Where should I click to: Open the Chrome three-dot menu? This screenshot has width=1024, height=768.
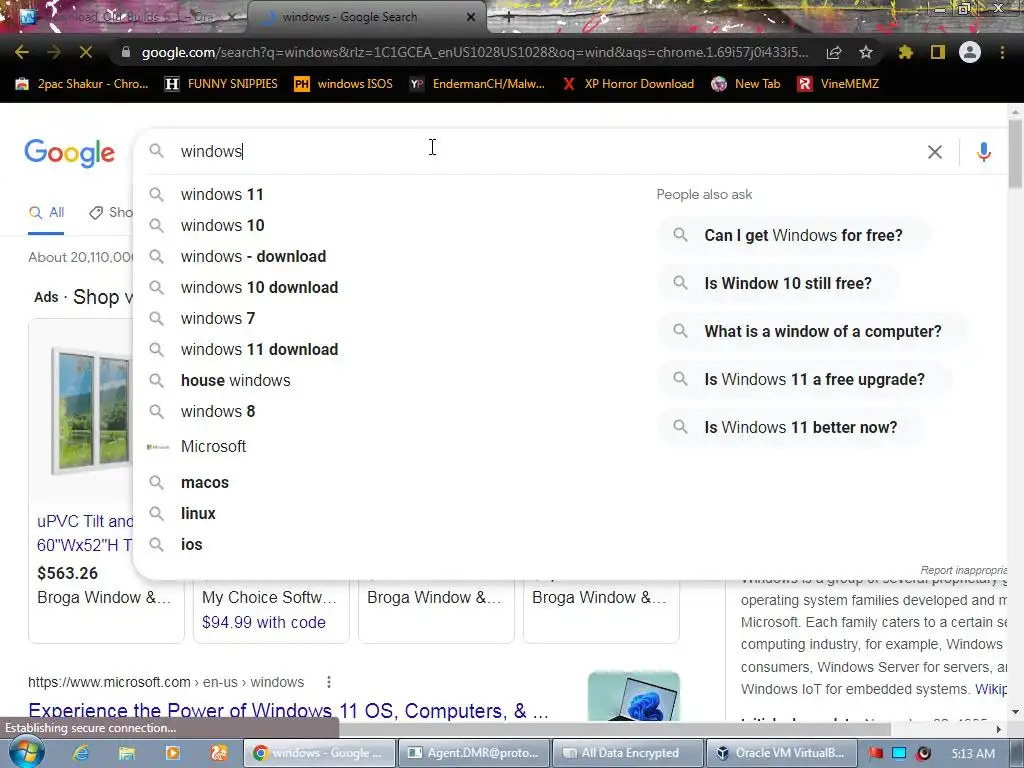(x=1002, y=52)
